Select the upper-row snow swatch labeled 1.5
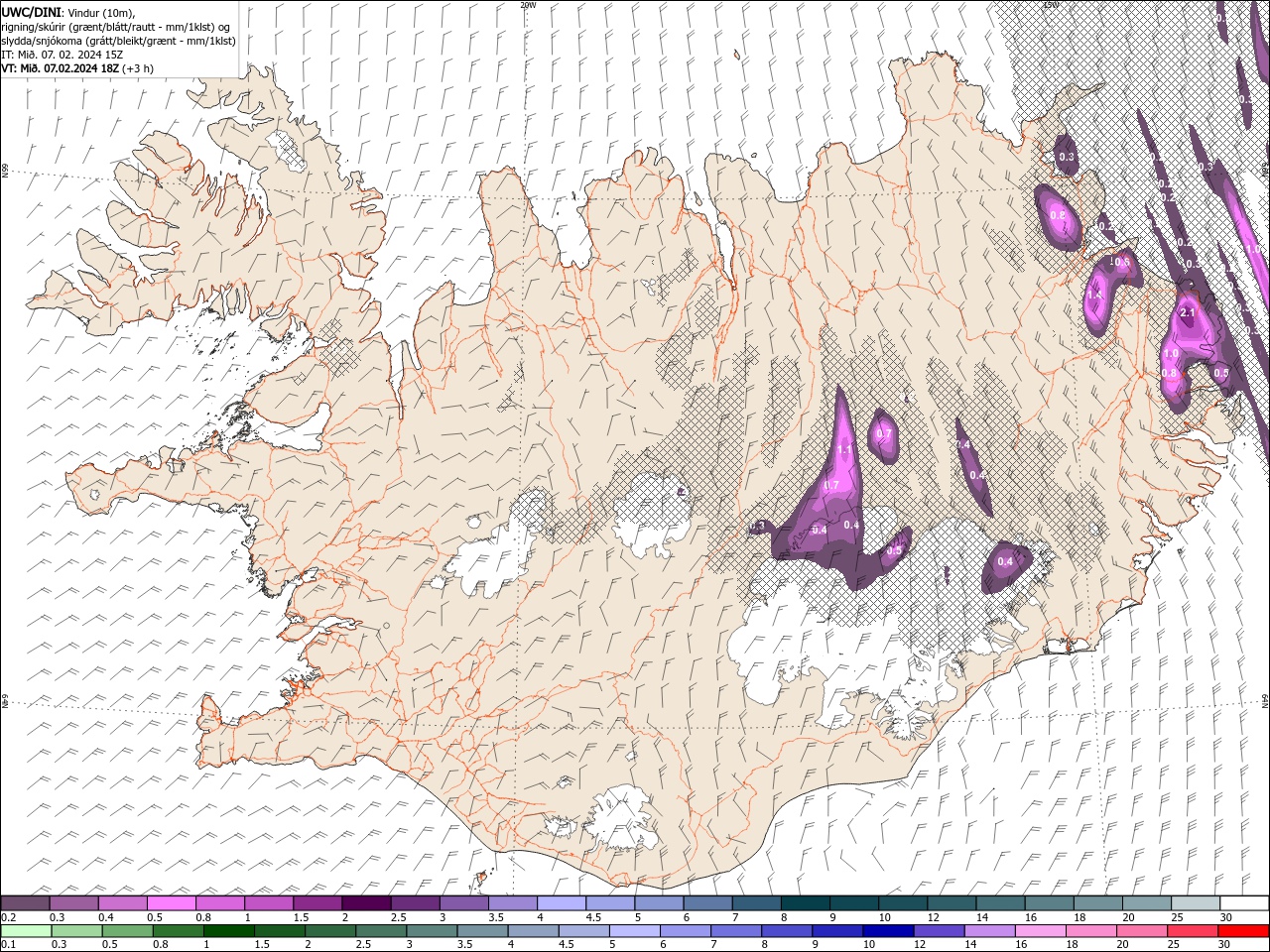 tap(317, 903)
